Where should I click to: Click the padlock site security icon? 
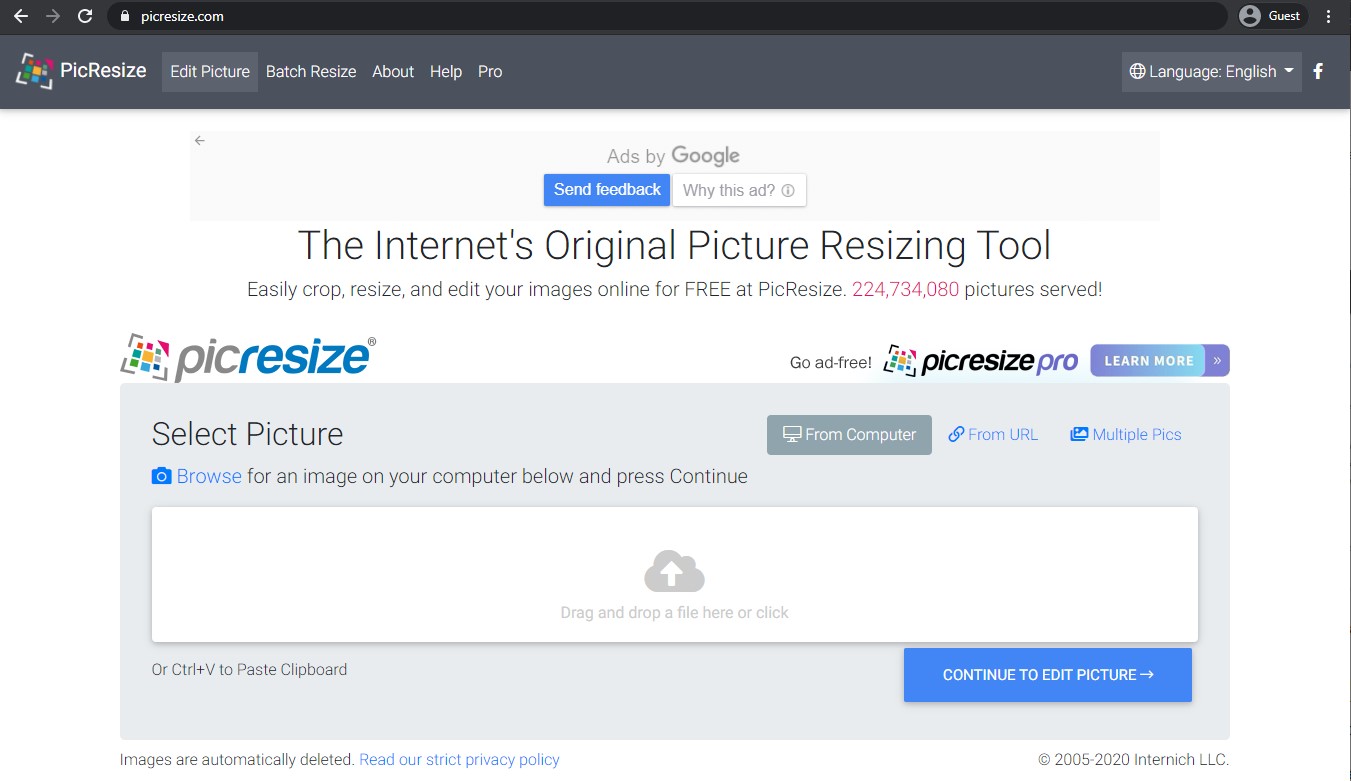(x=125, y=16)
